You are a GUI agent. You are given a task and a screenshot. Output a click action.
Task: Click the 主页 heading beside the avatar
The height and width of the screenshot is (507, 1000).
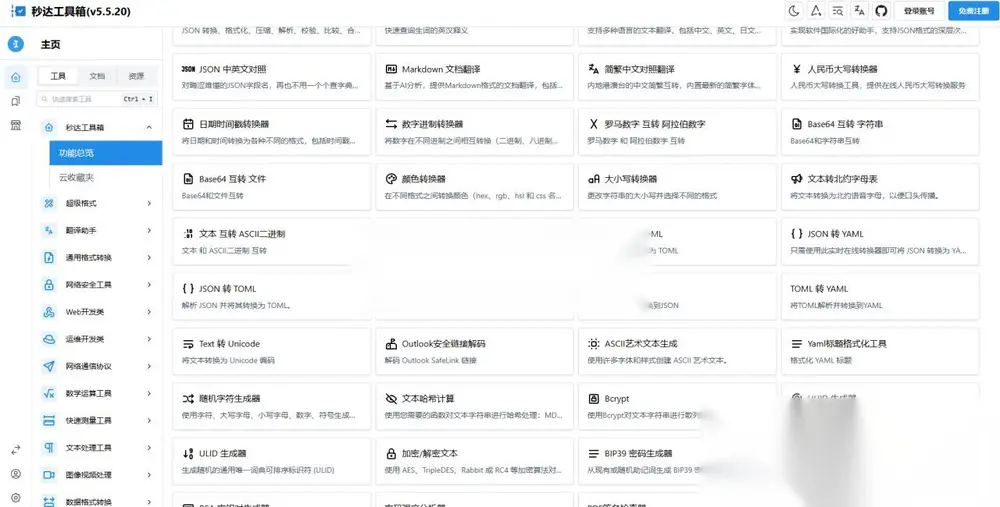50,45
